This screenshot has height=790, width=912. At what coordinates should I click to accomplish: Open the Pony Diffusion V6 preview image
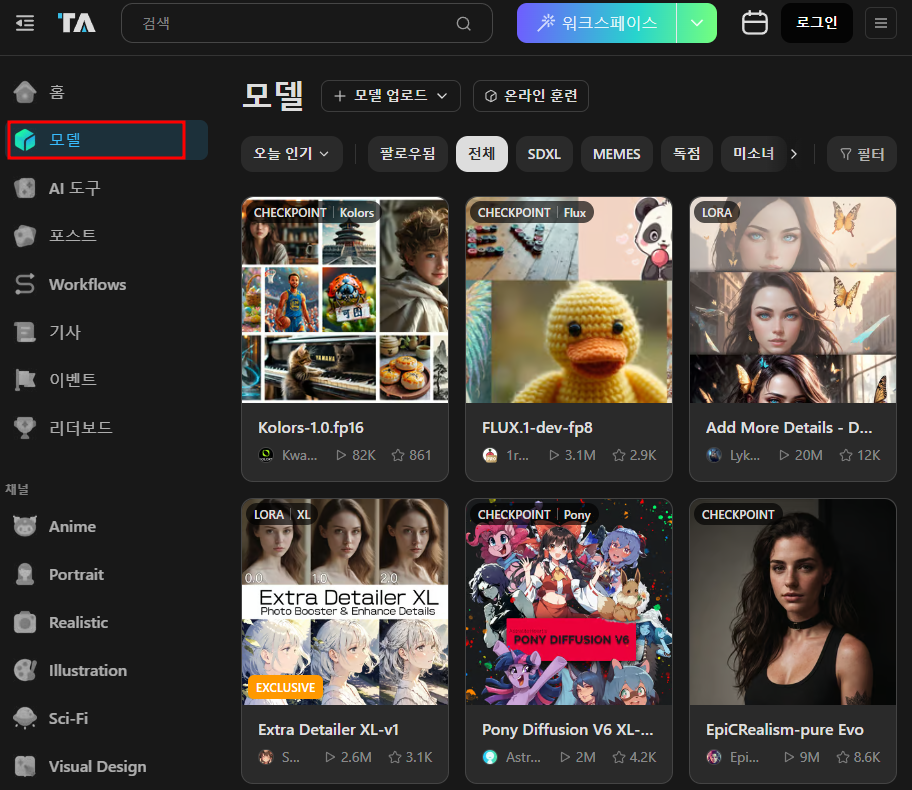pyautogui.click(x=569, y=602)
